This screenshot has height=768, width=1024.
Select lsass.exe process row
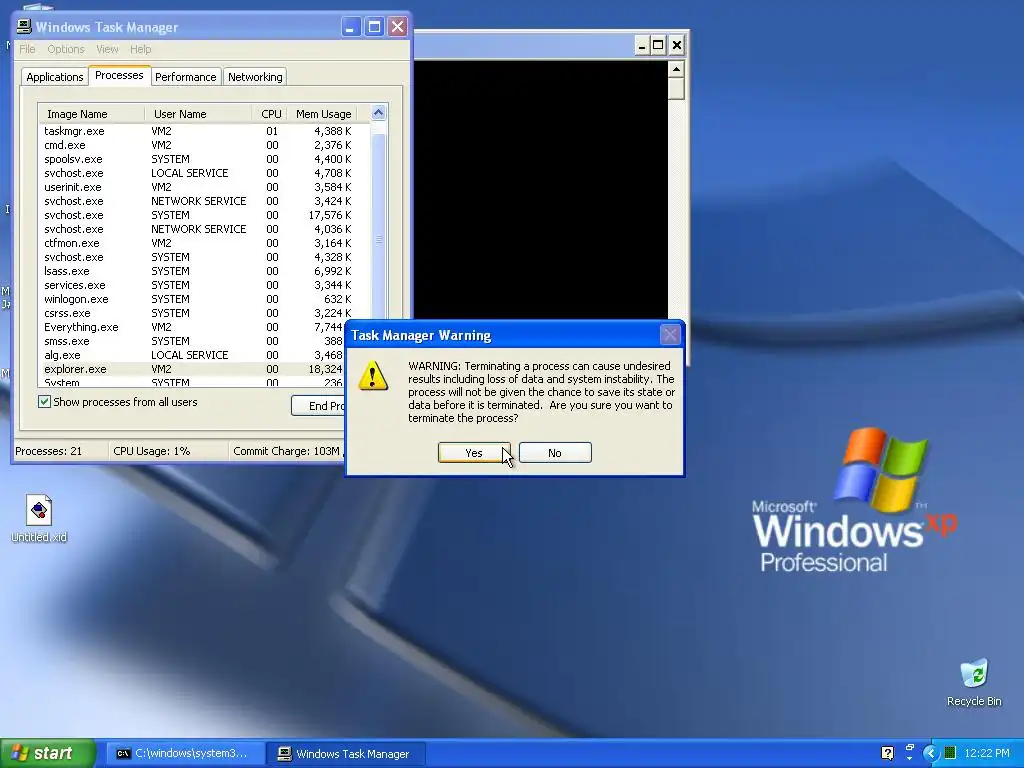(204, 271)
